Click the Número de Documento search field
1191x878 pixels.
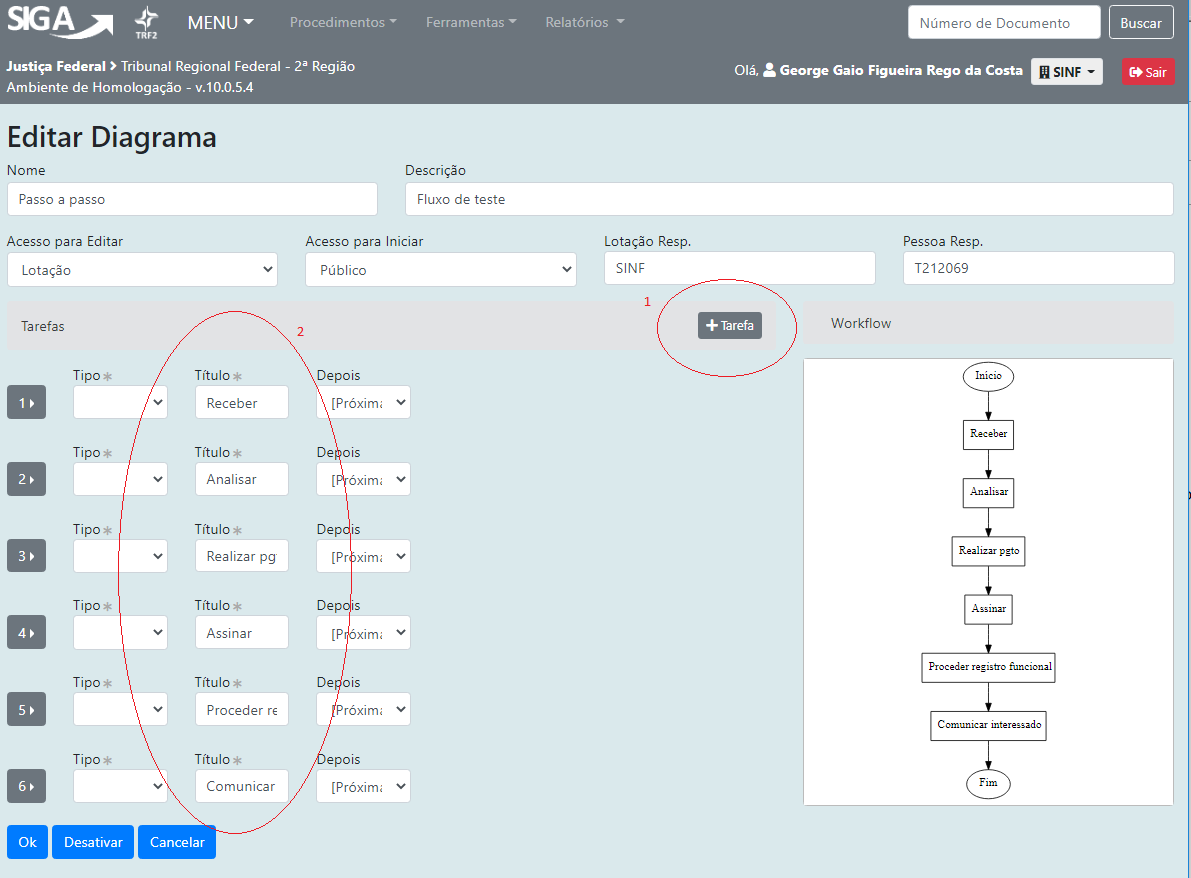(1003, 23)
